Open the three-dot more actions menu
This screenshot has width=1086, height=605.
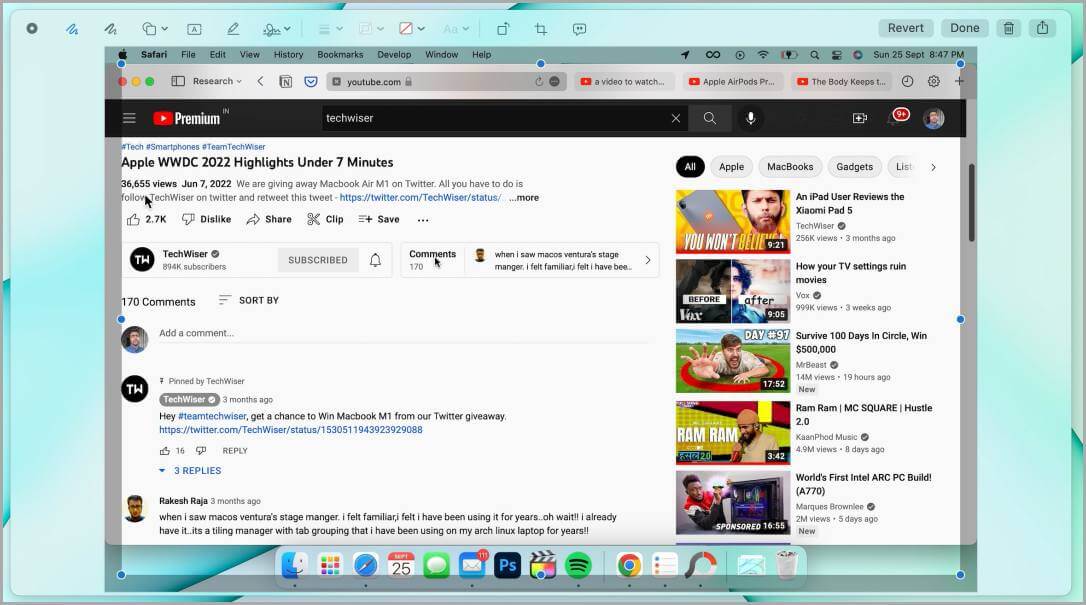[x=423, y=220]
